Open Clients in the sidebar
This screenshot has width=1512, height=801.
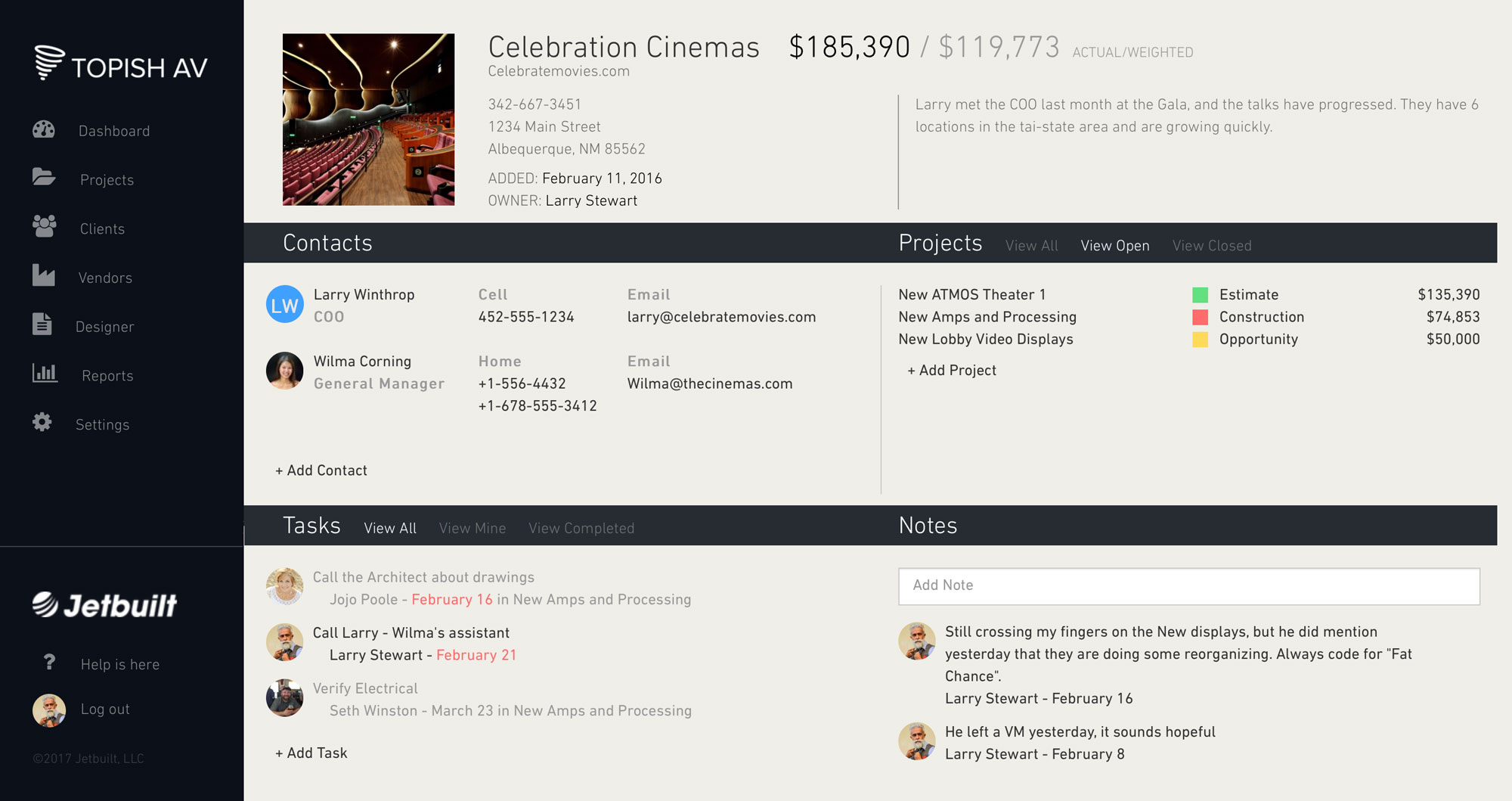coord(102,228)
